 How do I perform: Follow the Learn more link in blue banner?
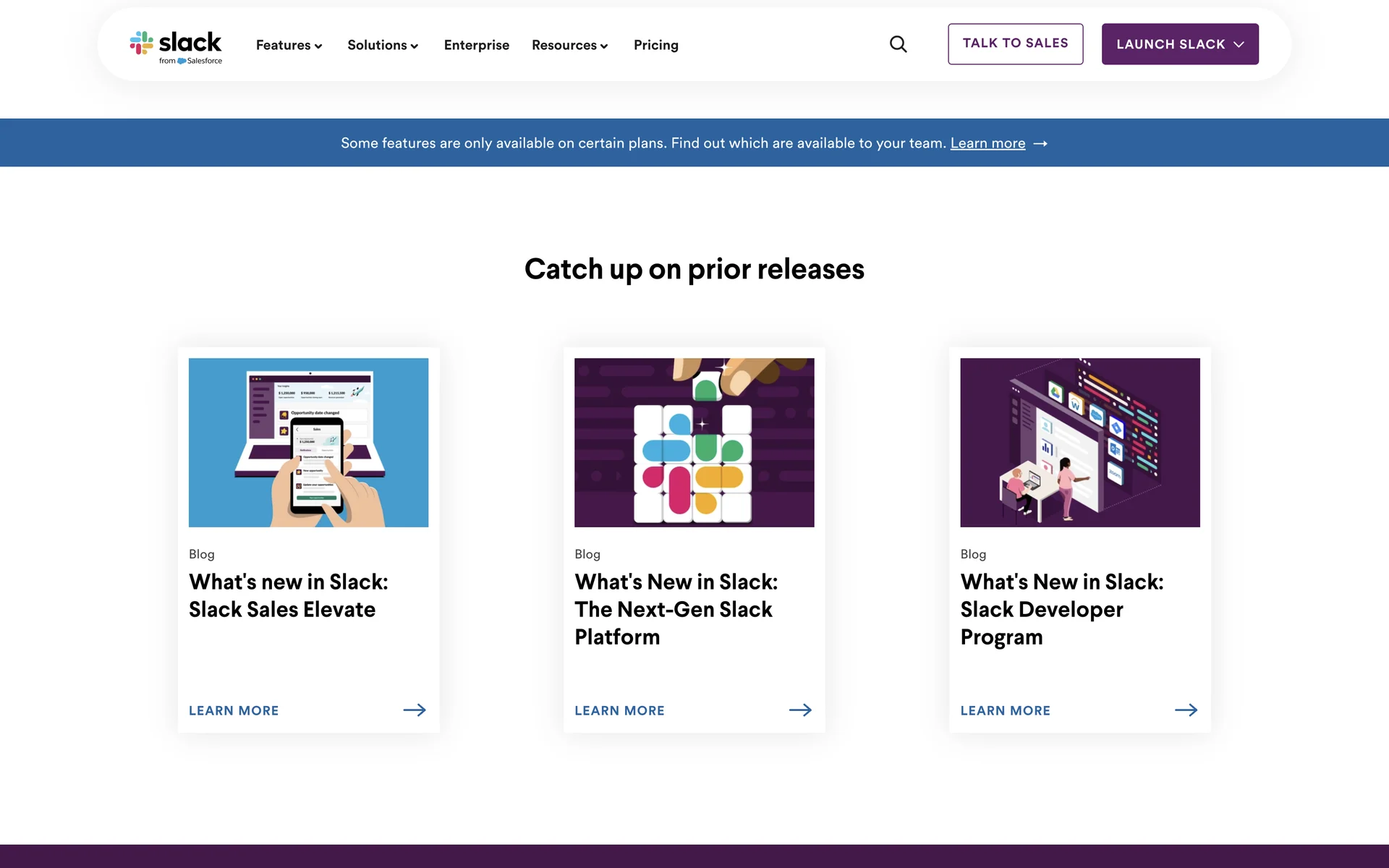point(987,143)
